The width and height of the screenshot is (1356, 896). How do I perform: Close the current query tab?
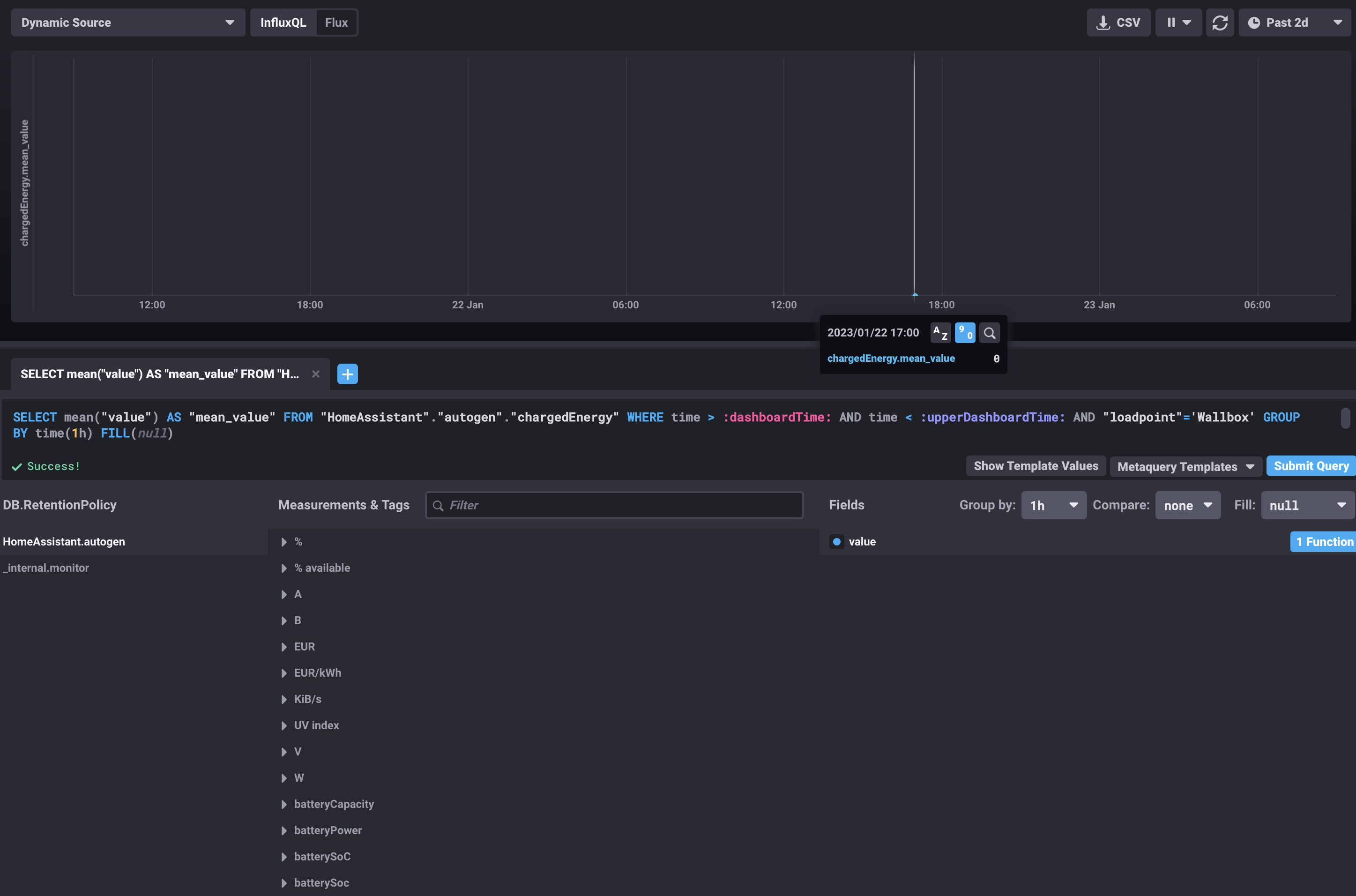pos(316,373)
